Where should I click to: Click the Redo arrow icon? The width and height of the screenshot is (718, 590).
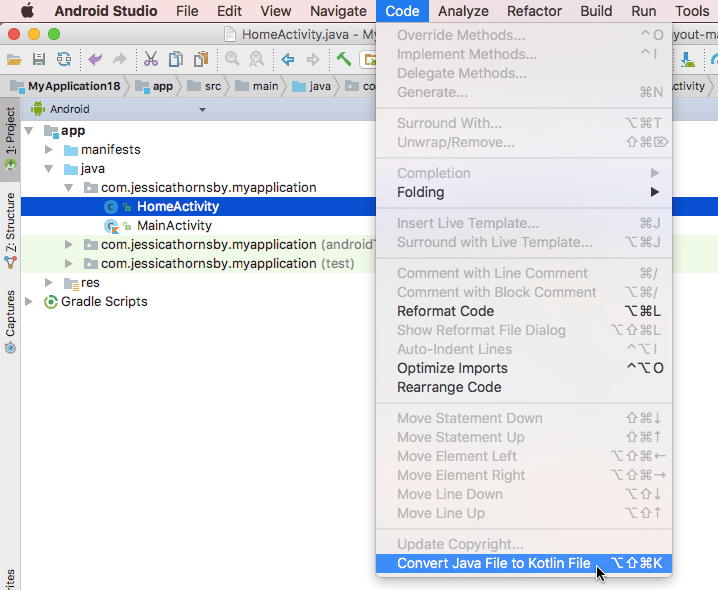click(120, 60)
